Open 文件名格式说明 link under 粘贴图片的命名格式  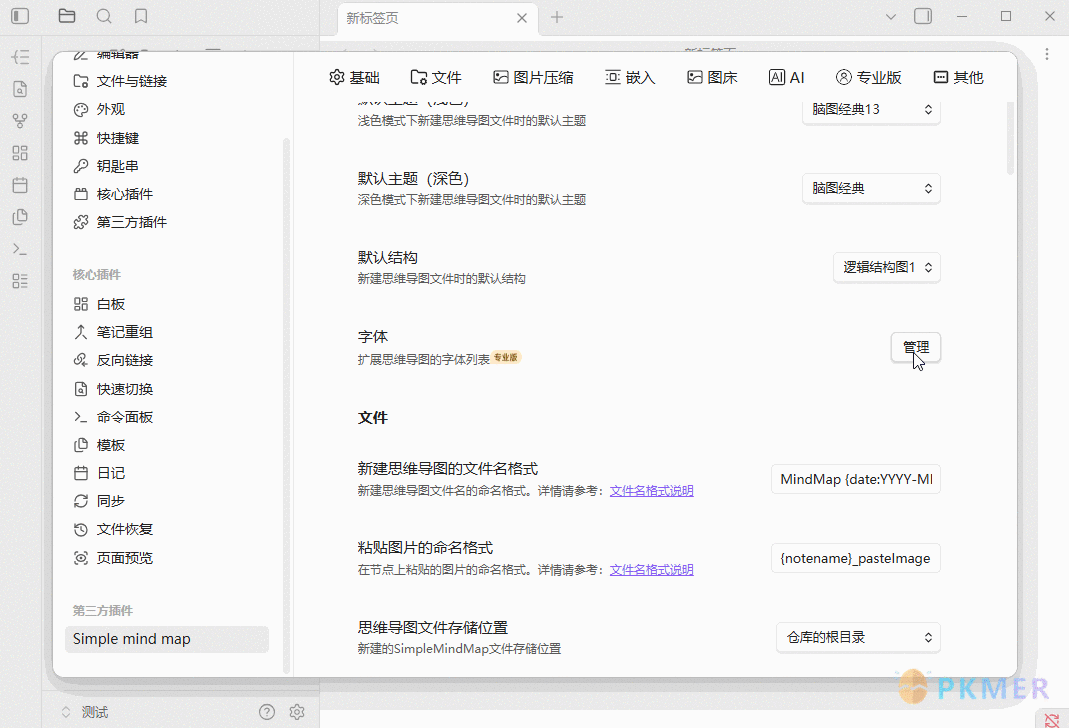tap(651, 570)
